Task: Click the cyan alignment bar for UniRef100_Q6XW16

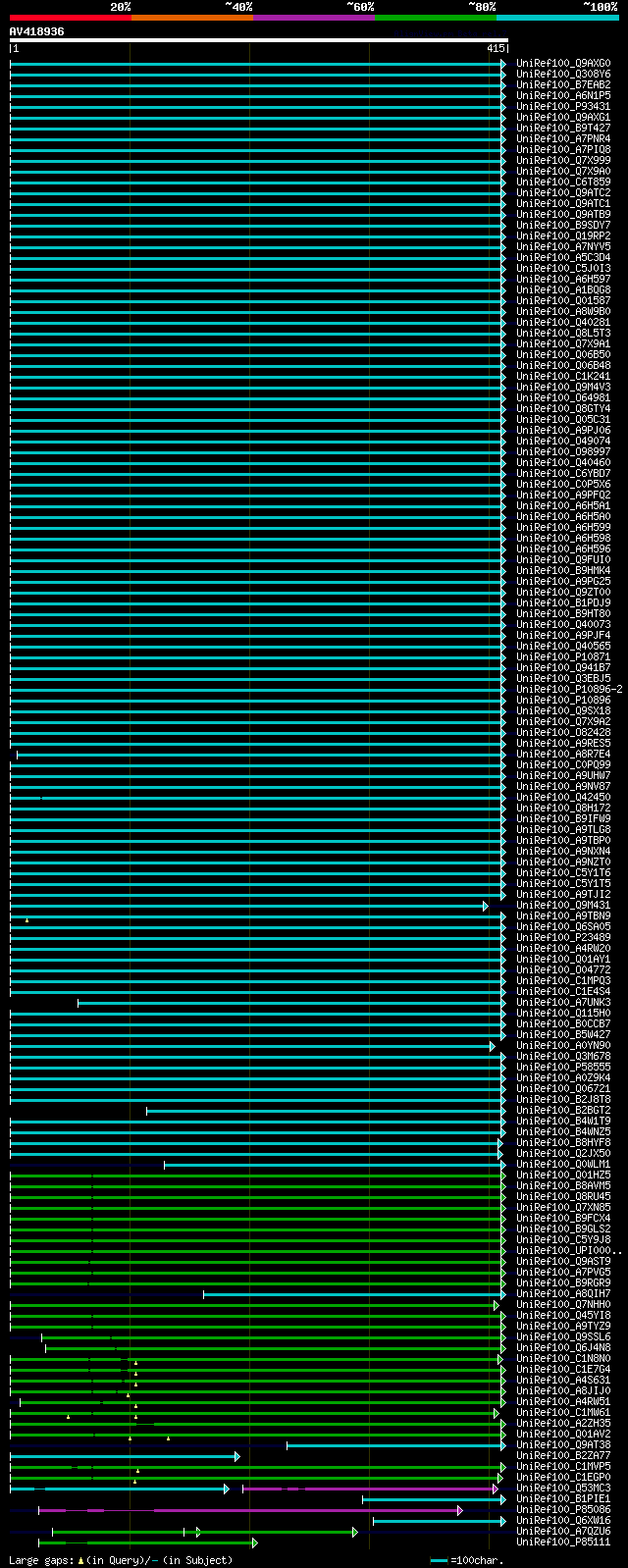Action: 440,1521
